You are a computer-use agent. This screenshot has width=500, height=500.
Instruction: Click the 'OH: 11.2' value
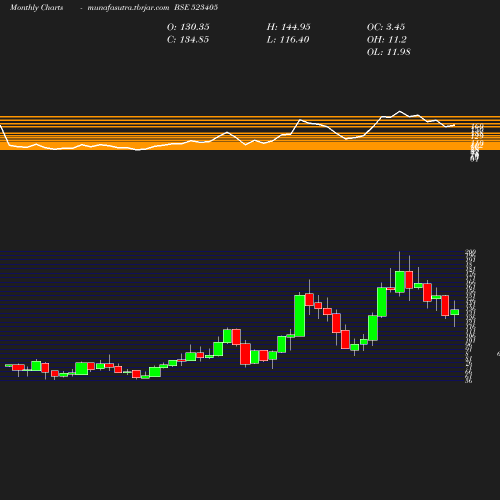tap(387, 39)
